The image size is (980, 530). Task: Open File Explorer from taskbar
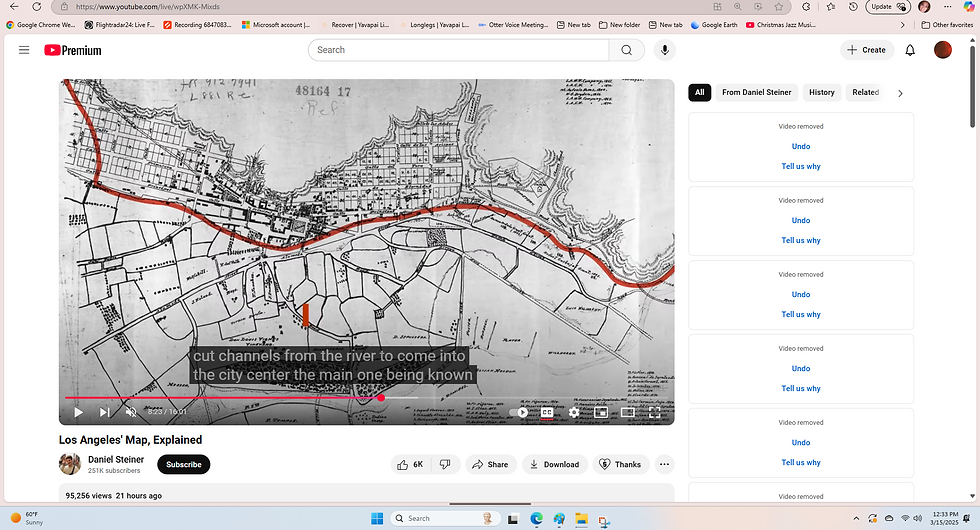click(x=582, y=519)
